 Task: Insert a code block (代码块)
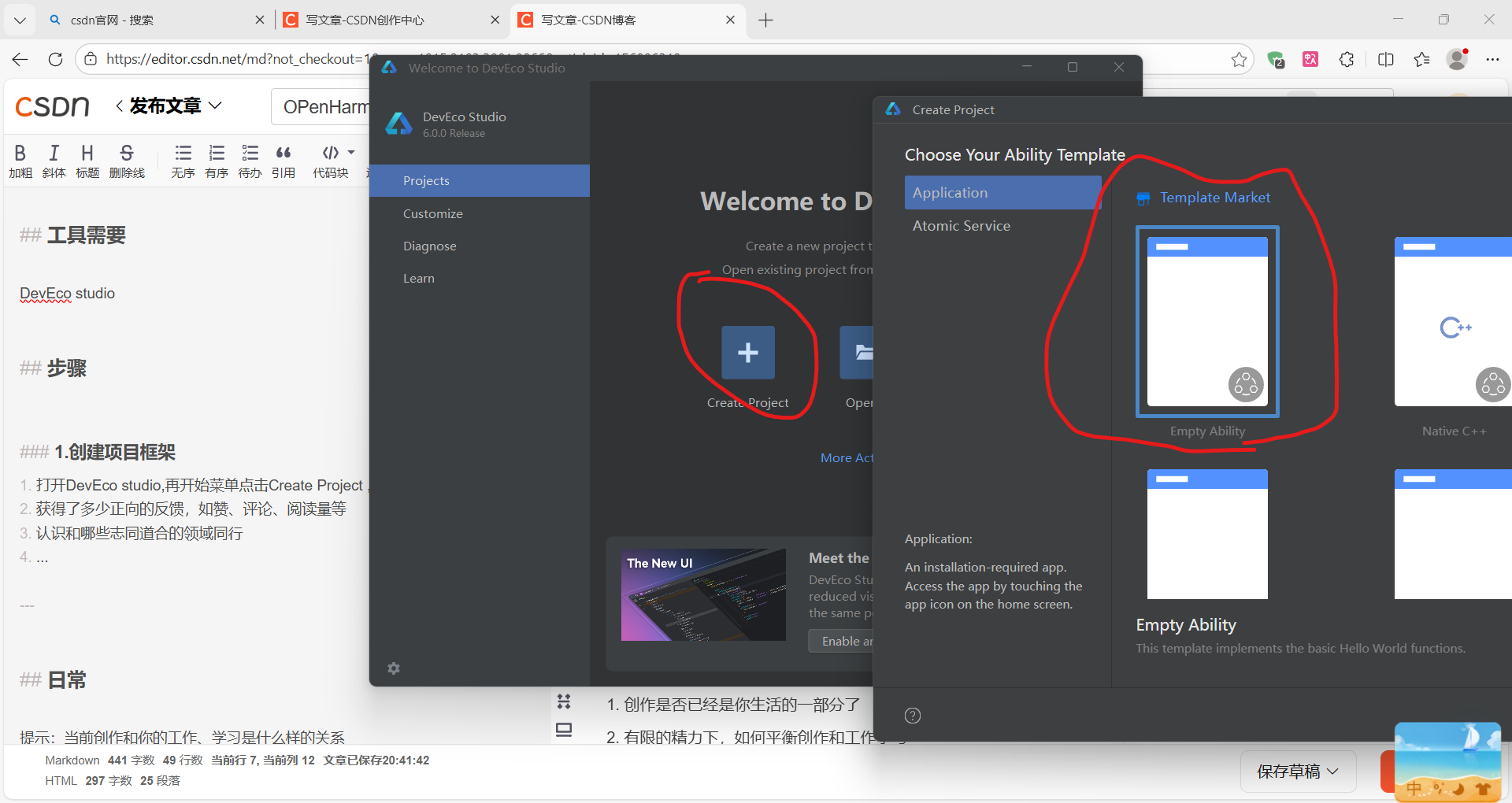tap(331, 161)
